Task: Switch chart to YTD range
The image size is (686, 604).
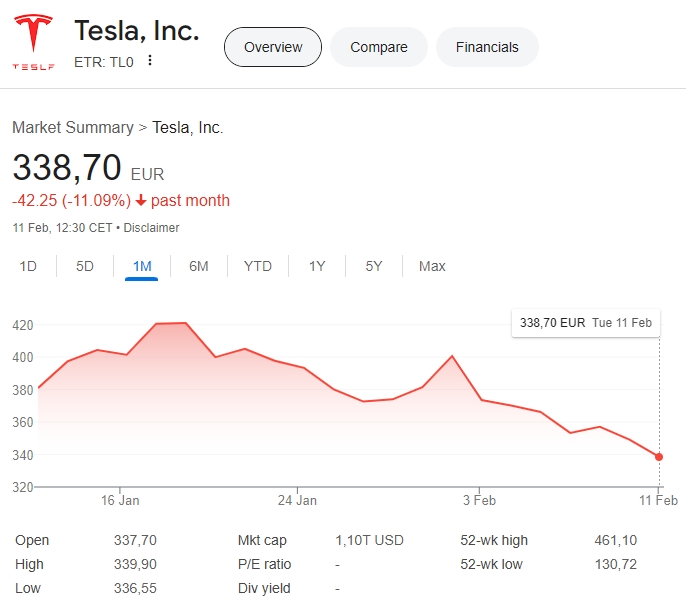Action: 258,266
